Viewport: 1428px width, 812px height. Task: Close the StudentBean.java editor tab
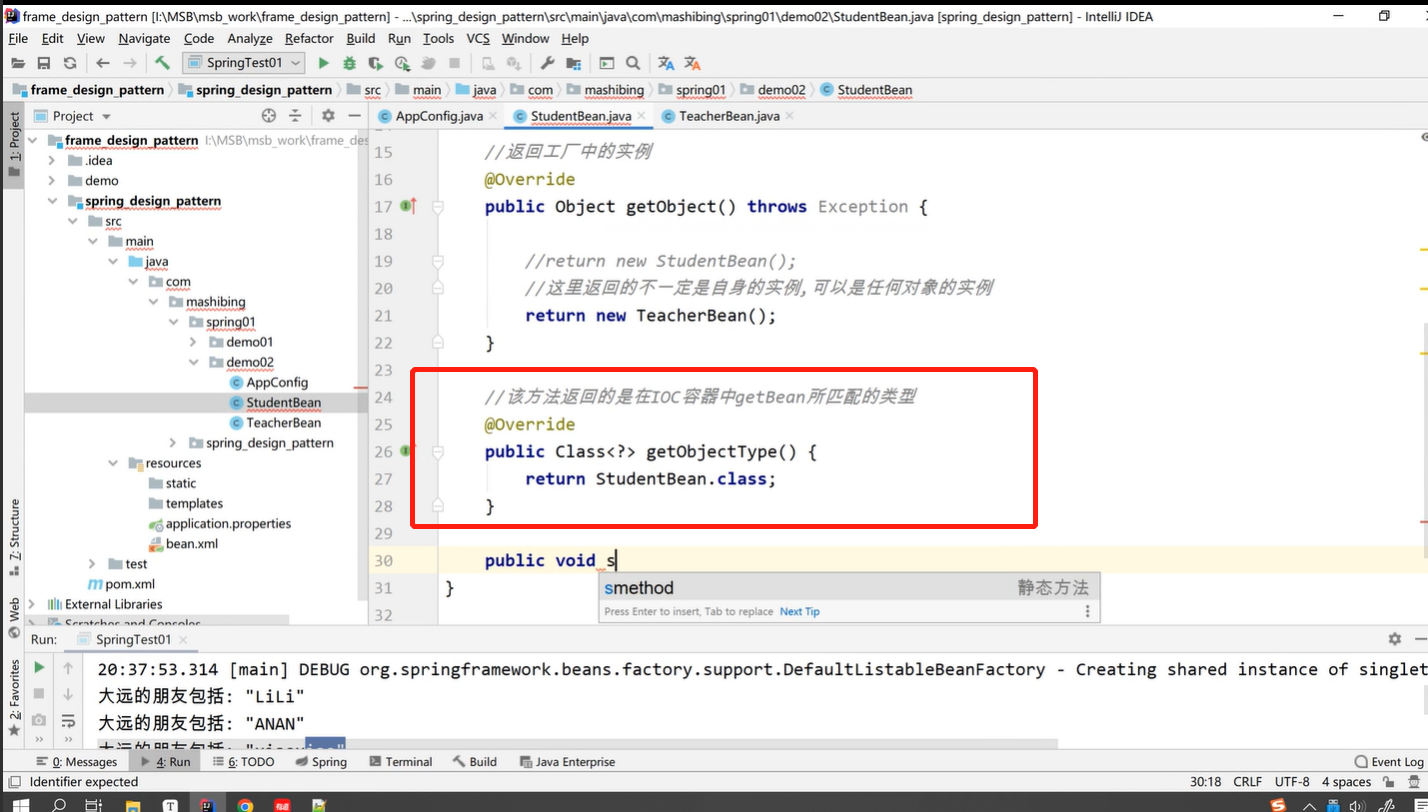pos(640,116)
